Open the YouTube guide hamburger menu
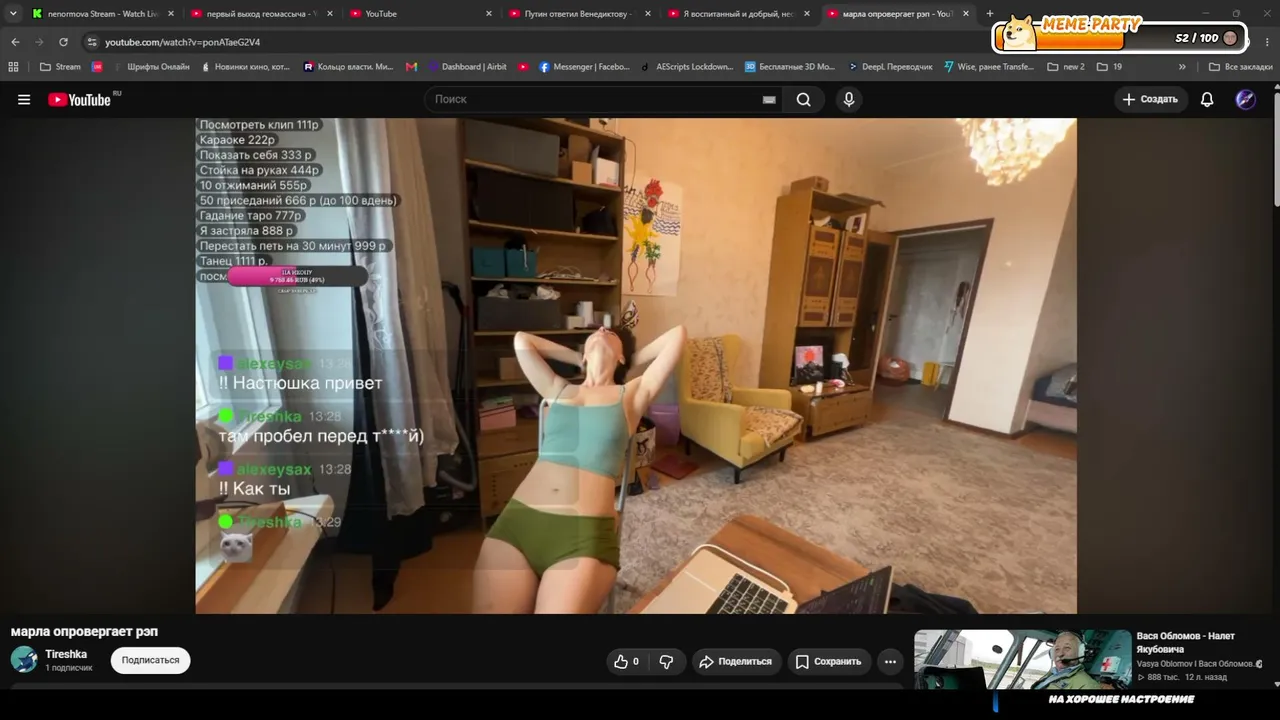 coord(24,99)
